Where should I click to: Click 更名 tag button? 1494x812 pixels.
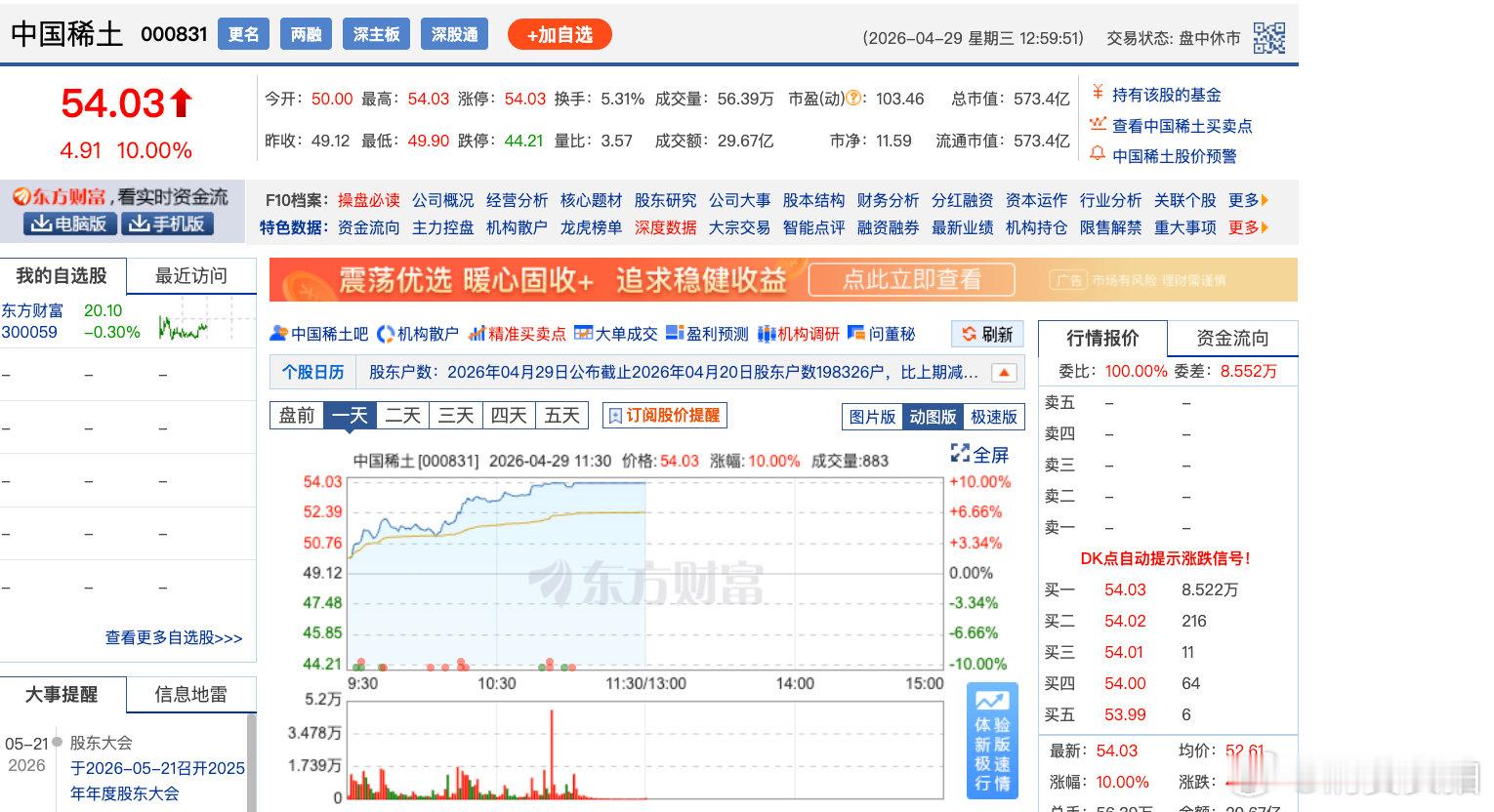[x=244, y=34]
